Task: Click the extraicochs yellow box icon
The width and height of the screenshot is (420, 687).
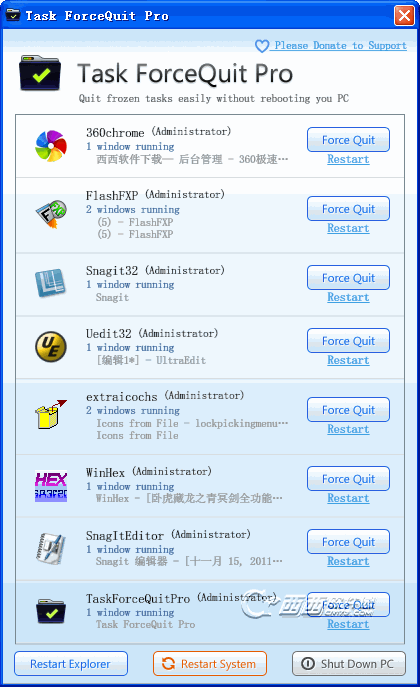Action: tap(51, 414)
